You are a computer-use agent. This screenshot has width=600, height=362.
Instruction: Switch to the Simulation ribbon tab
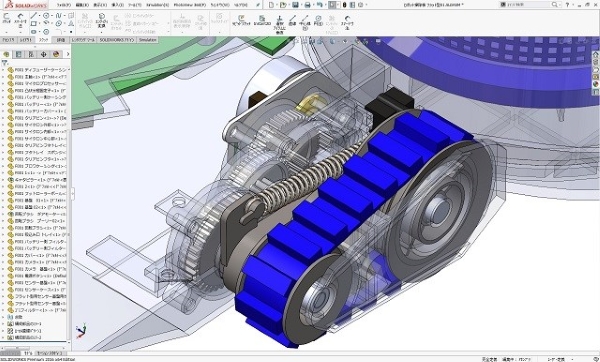(147, 40)
